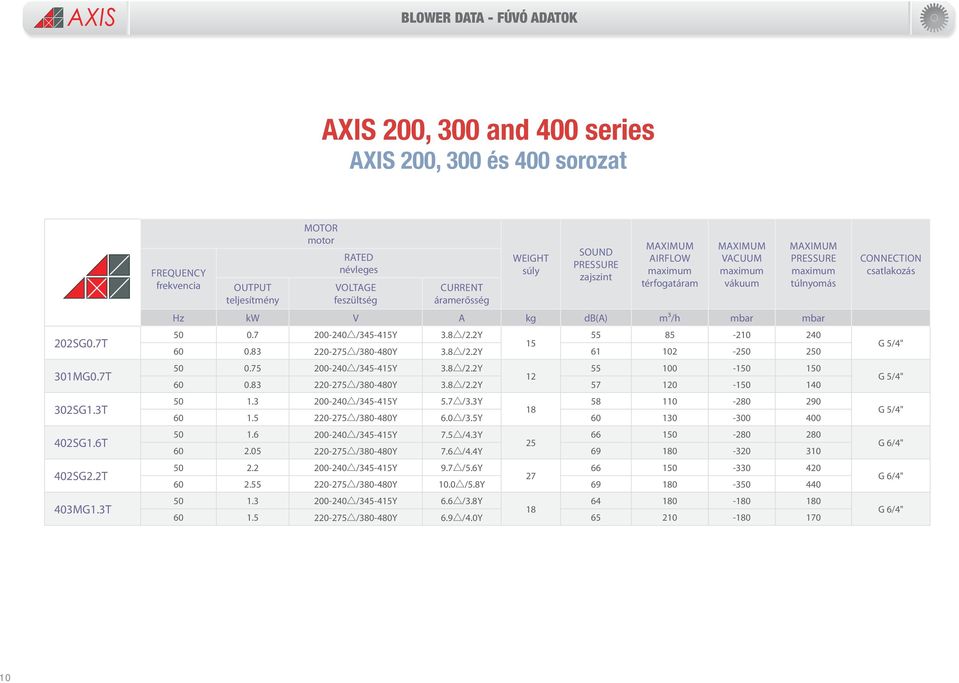Click the 0.75 kW output value
This screenshot has width=959, height=683.
tap(253, 368)
